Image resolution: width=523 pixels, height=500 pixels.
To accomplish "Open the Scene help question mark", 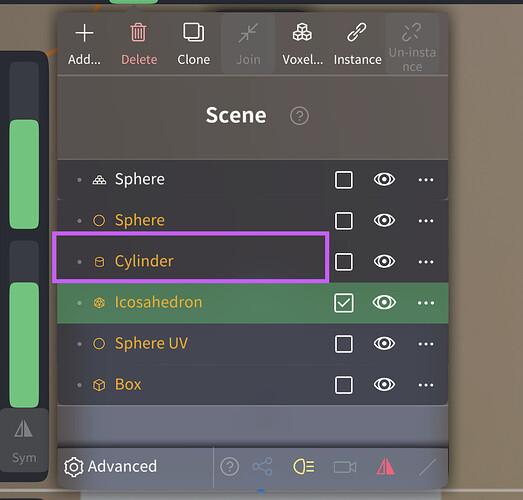I will (299, 116).
